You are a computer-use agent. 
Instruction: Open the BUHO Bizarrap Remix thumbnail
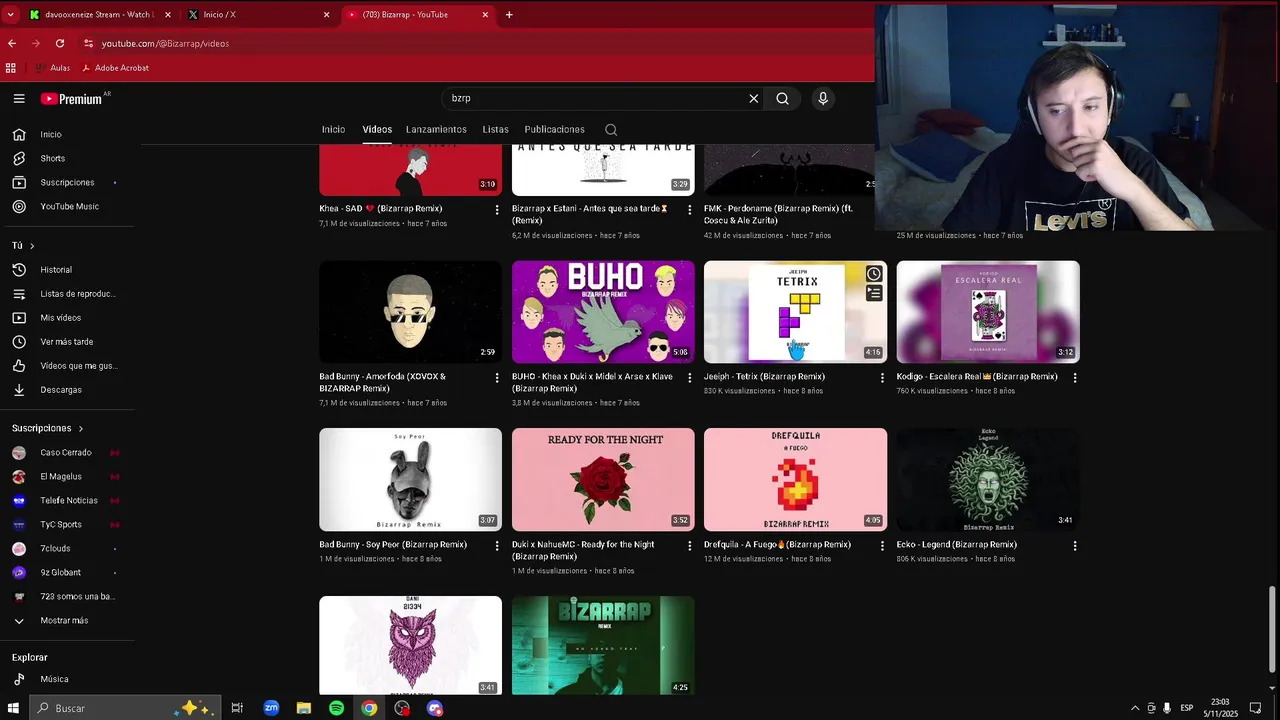click(x=603, y=312)
